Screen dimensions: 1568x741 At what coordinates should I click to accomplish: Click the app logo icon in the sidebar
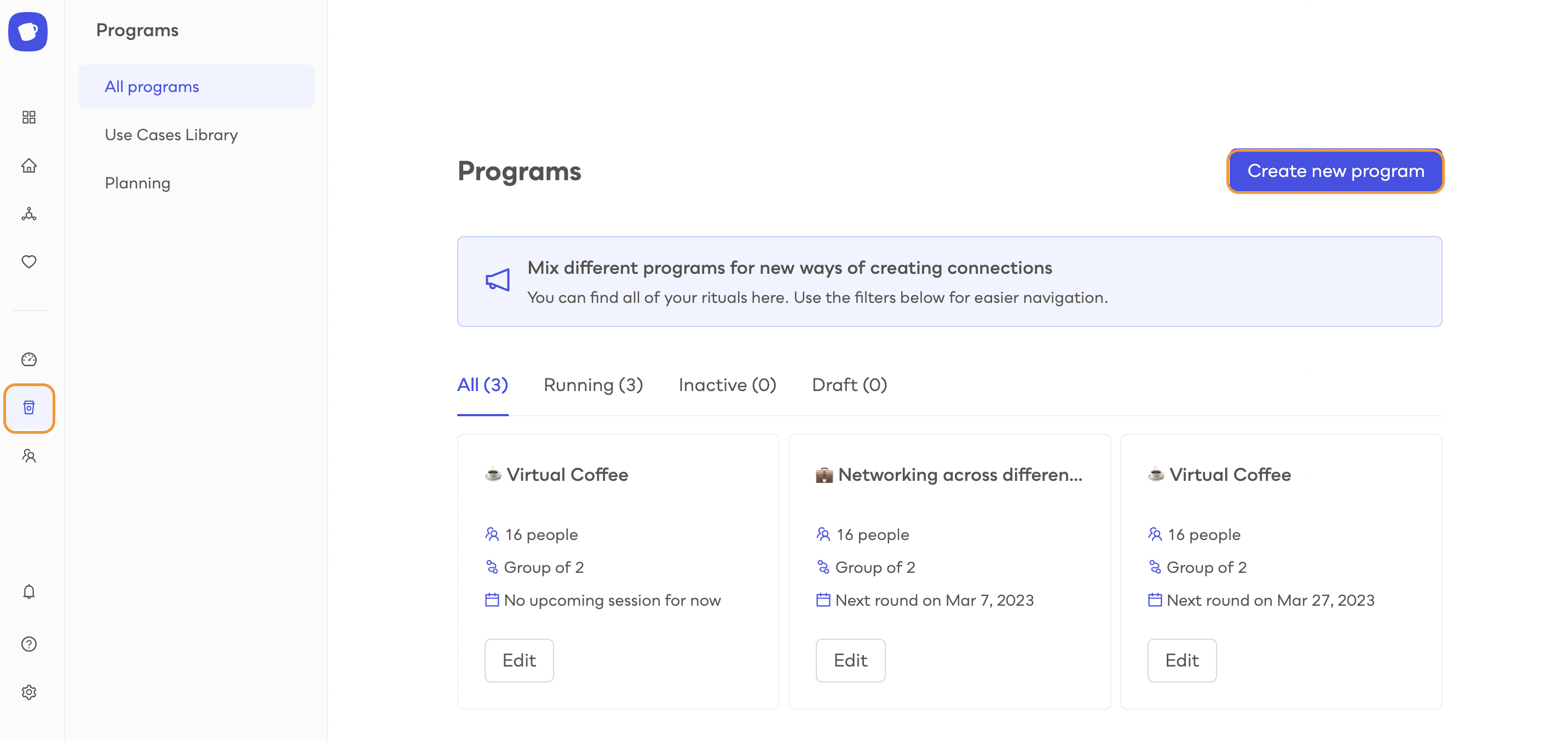pyautogui.click(x=28, y=32)
